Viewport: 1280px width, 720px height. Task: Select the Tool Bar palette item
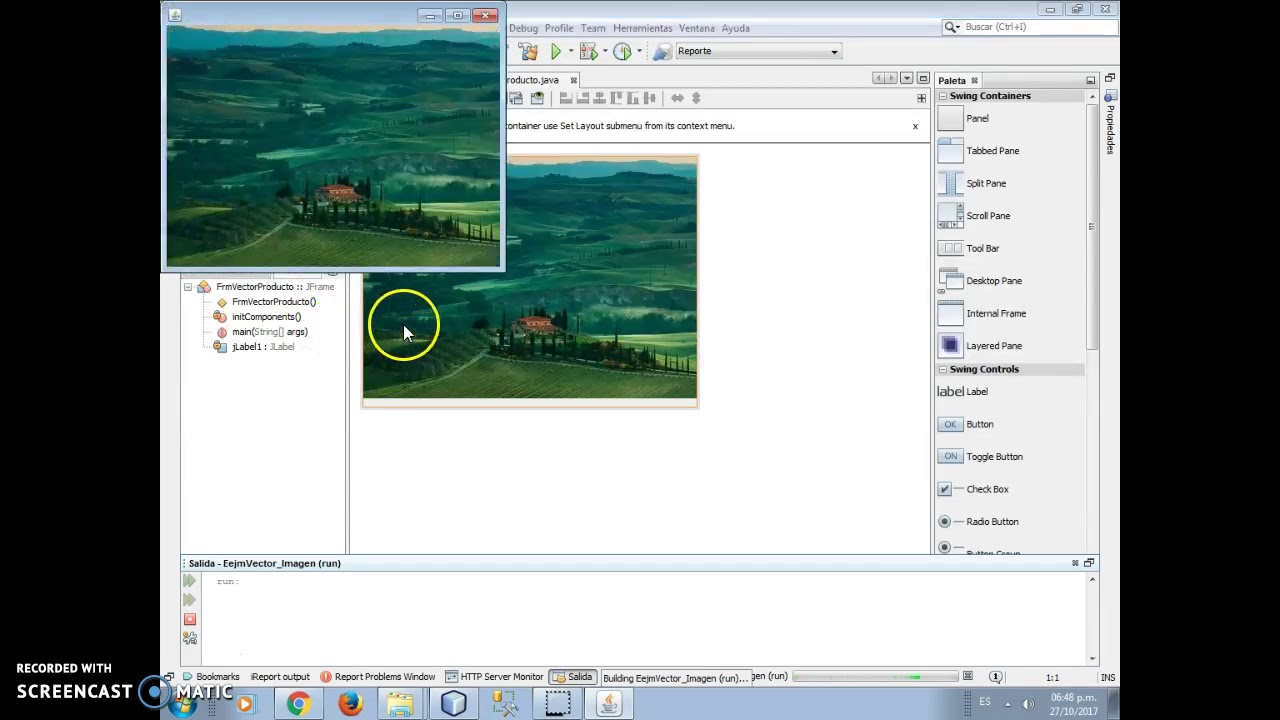968,248
